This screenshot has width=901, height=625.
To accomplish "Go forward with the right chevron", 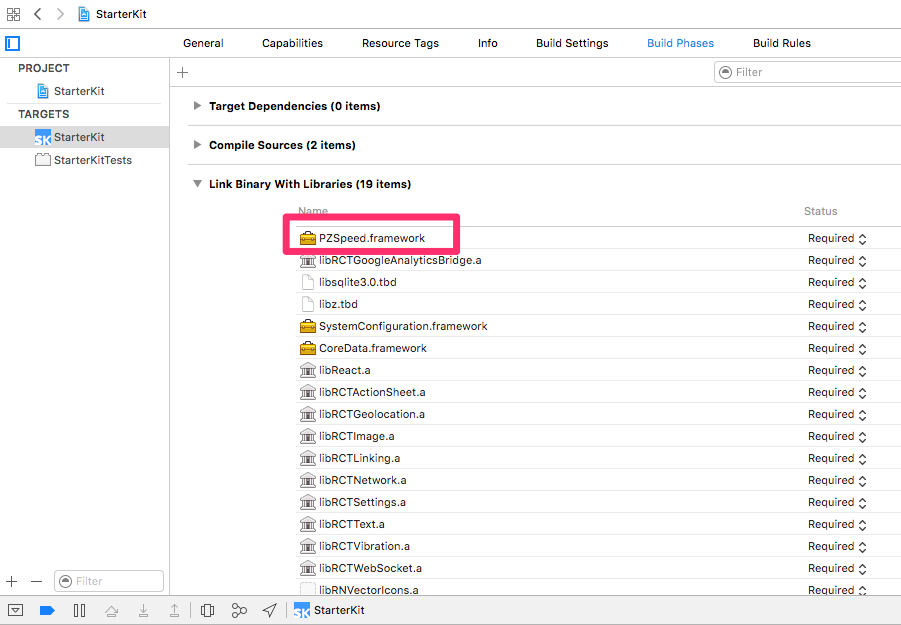I will [60, 14].
